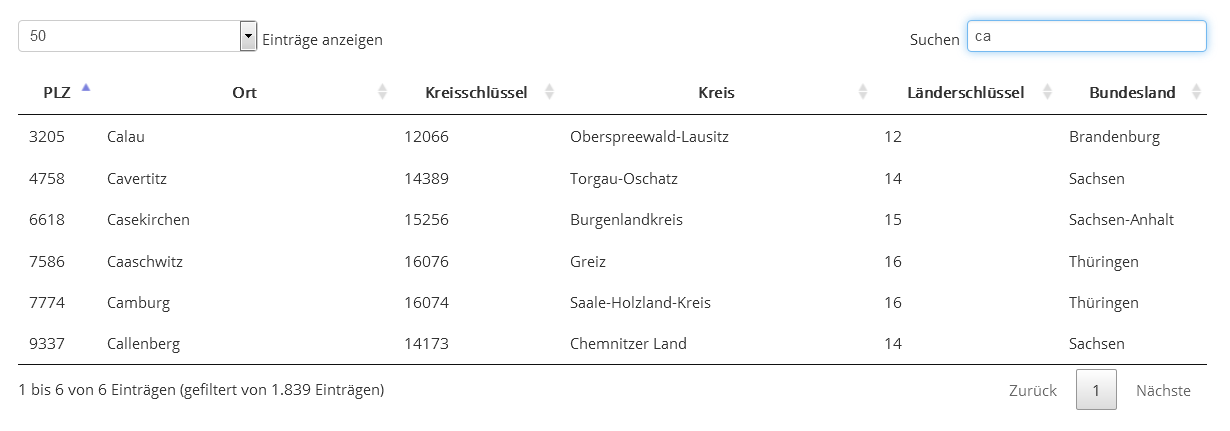
Task: Sort table via Bundesland arrow icon
Action: coord(1196,92)
